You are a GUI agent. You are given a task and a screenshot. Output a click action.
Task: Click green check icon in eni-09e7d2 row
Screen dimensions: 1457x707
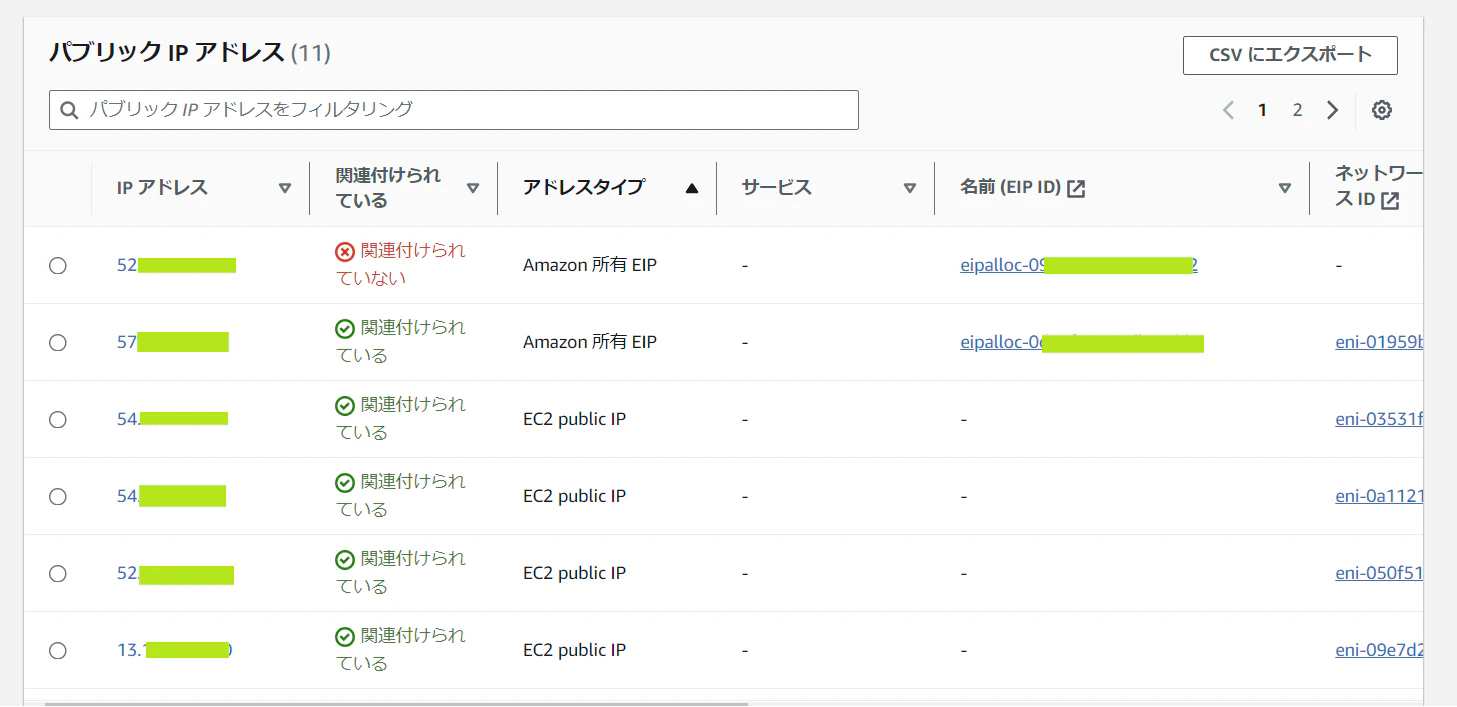345,636
